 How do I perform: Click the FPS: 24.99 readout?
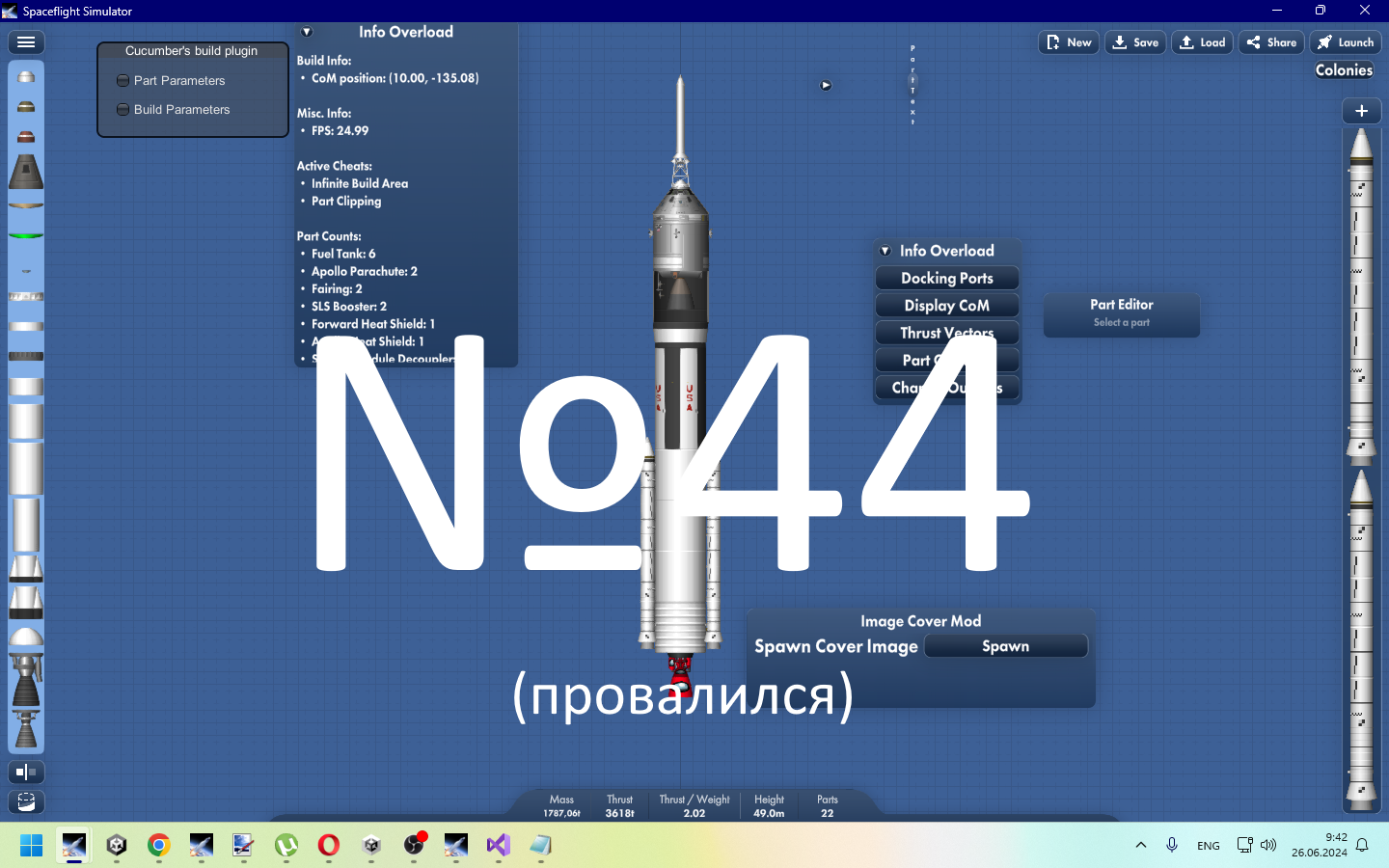(340, 131)
